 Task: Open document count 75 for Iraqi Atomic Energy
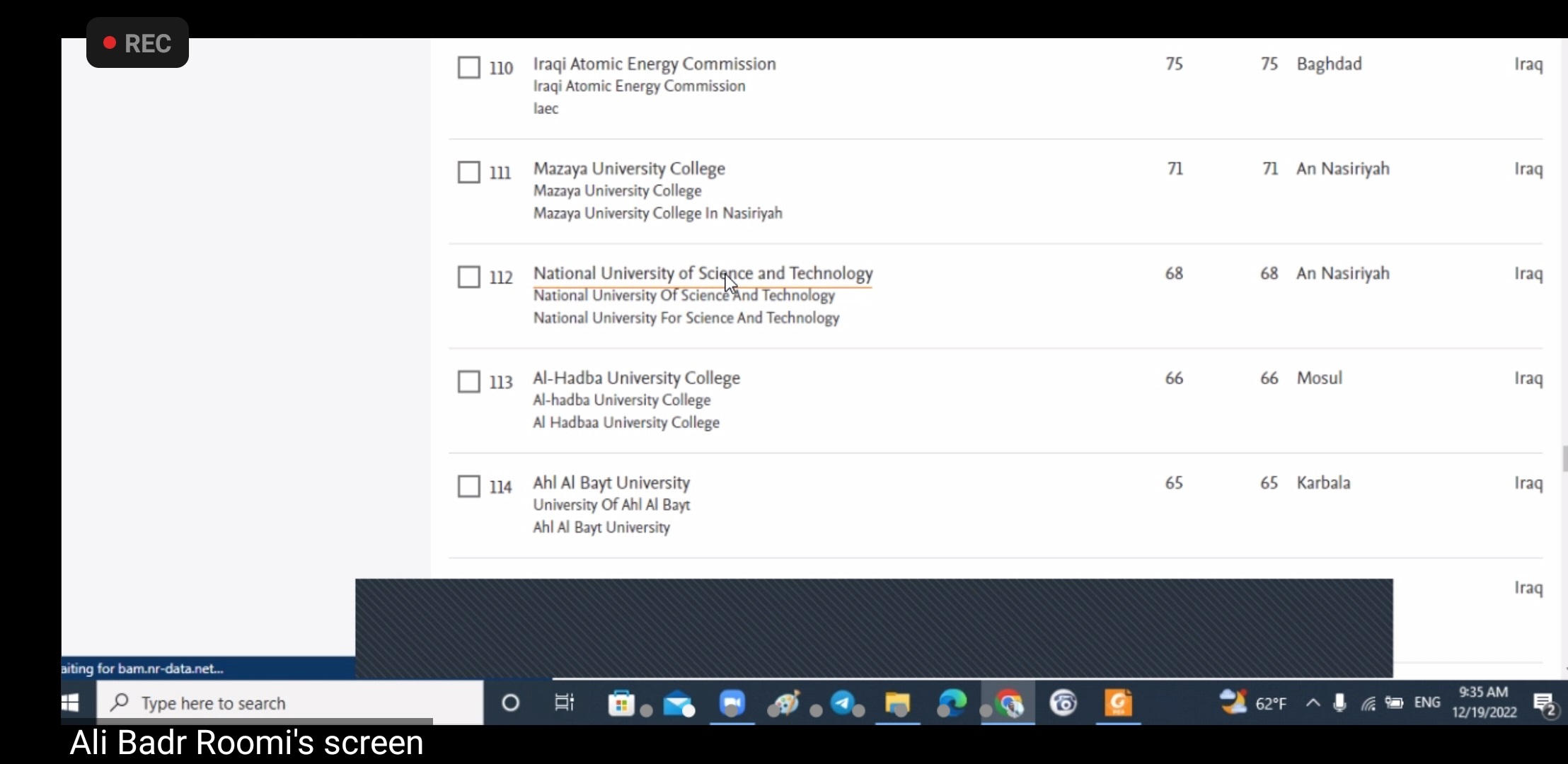click(x=1174, y=64)
